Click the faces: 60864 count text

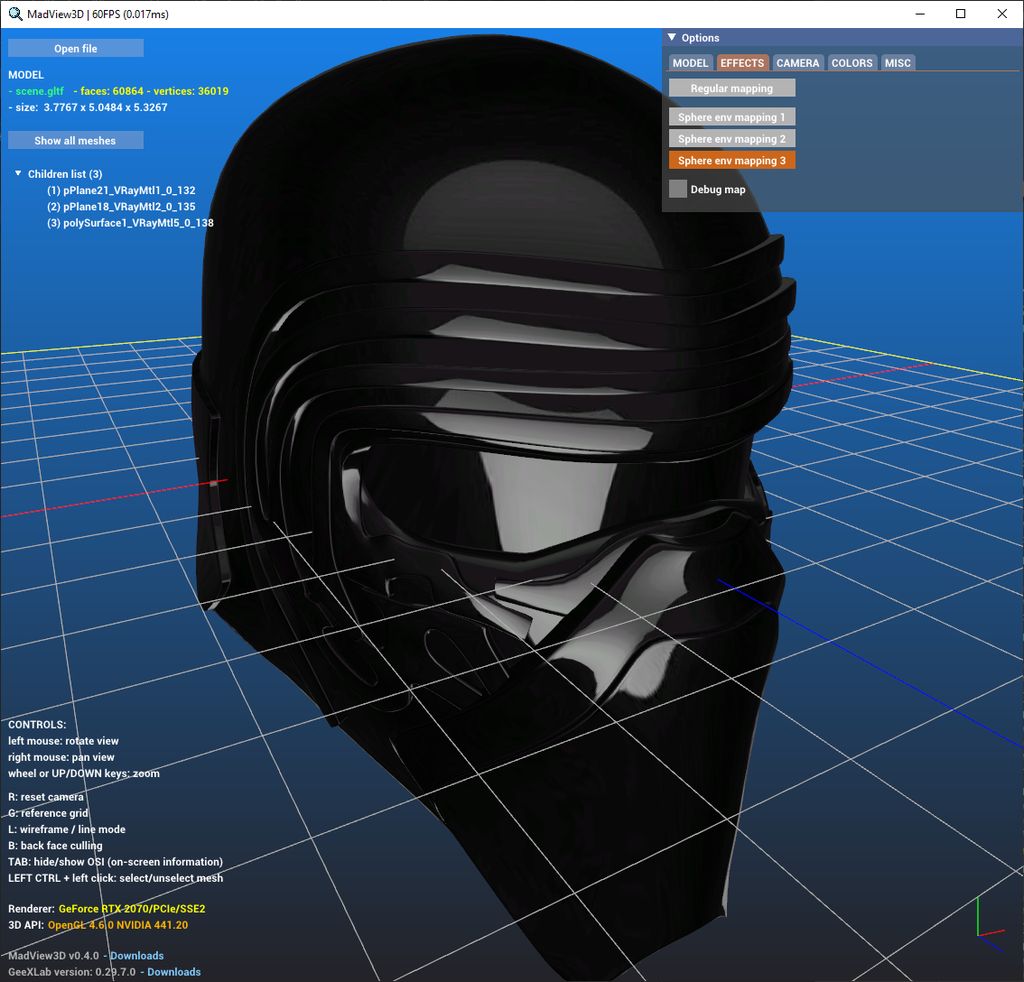(x=112, y=91)
